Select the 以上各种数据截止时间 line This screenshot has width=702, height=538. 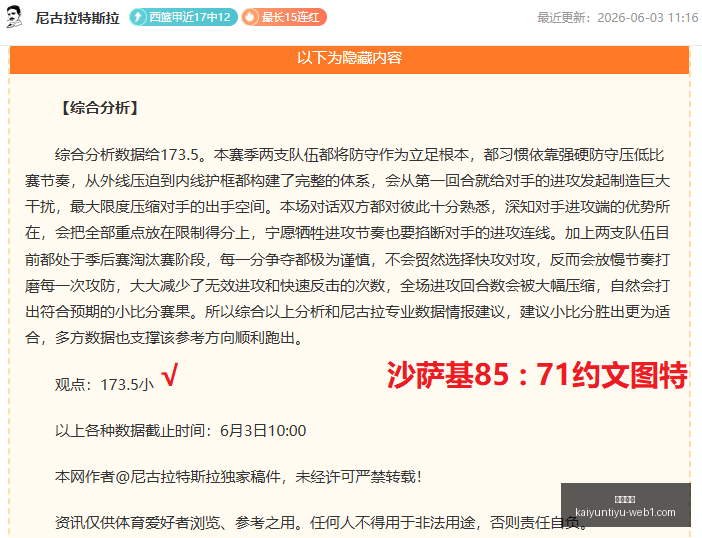tap(180, 431)
